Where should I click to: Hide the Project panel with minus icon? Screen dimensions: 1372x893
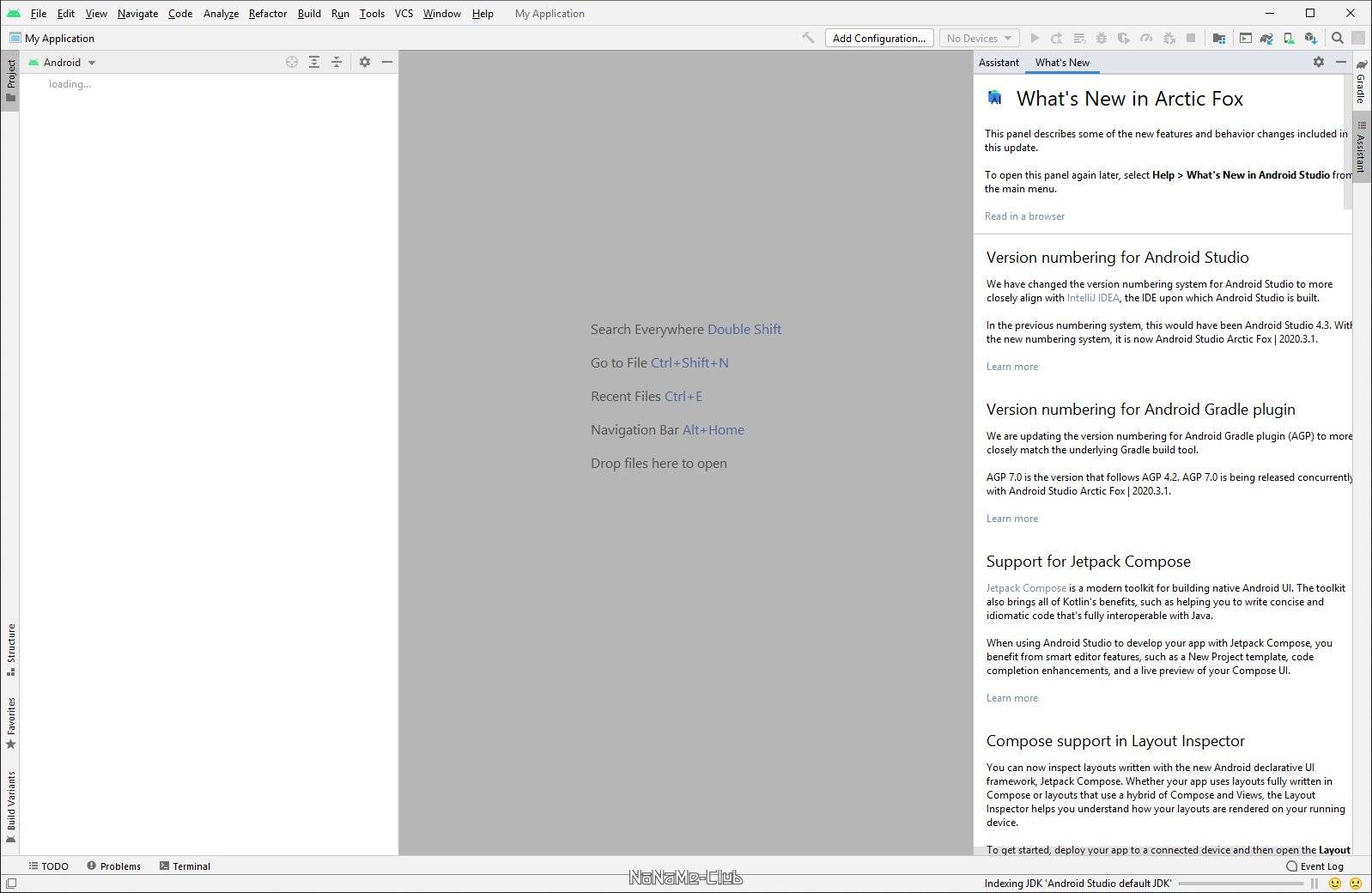[387, 62]
